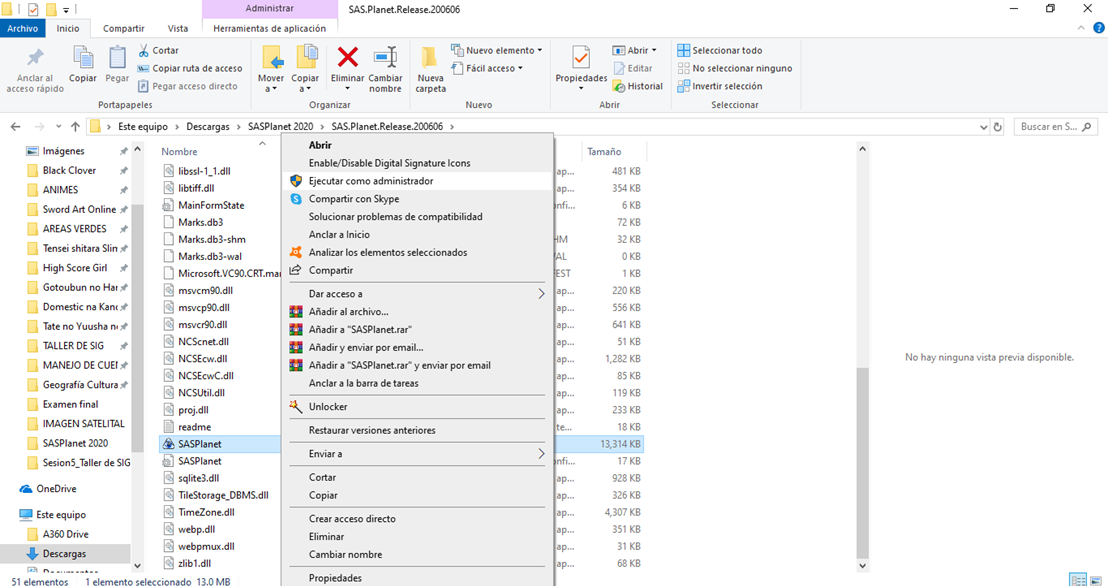Viewport: 1108px width, 586px height.
Task: Click the Cortar scissors icon
Action: (x=143, y=50)
